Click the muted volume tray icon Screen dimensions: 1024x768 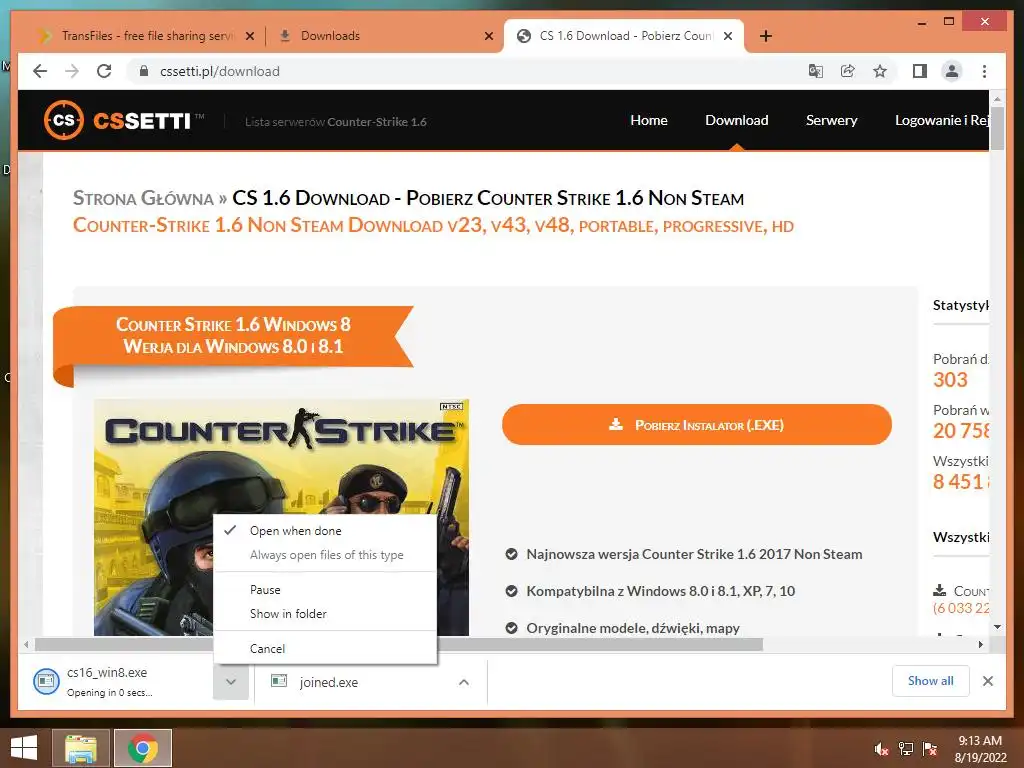[881, 749]
